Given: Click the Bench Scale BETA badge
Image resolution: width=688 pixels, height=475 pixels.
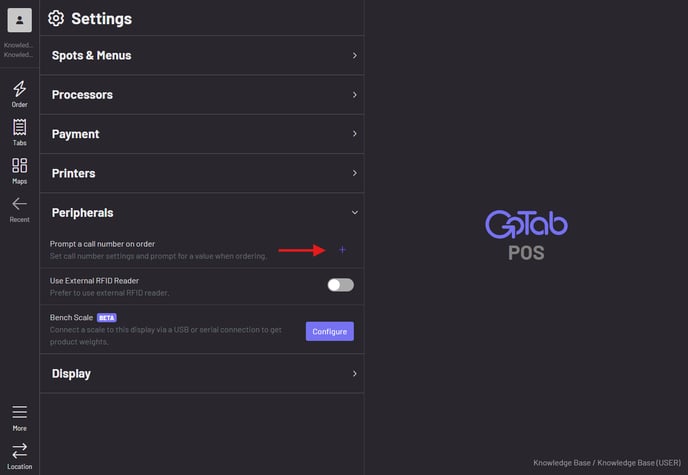Looking at the screenshot, I should tap(107, 318).
